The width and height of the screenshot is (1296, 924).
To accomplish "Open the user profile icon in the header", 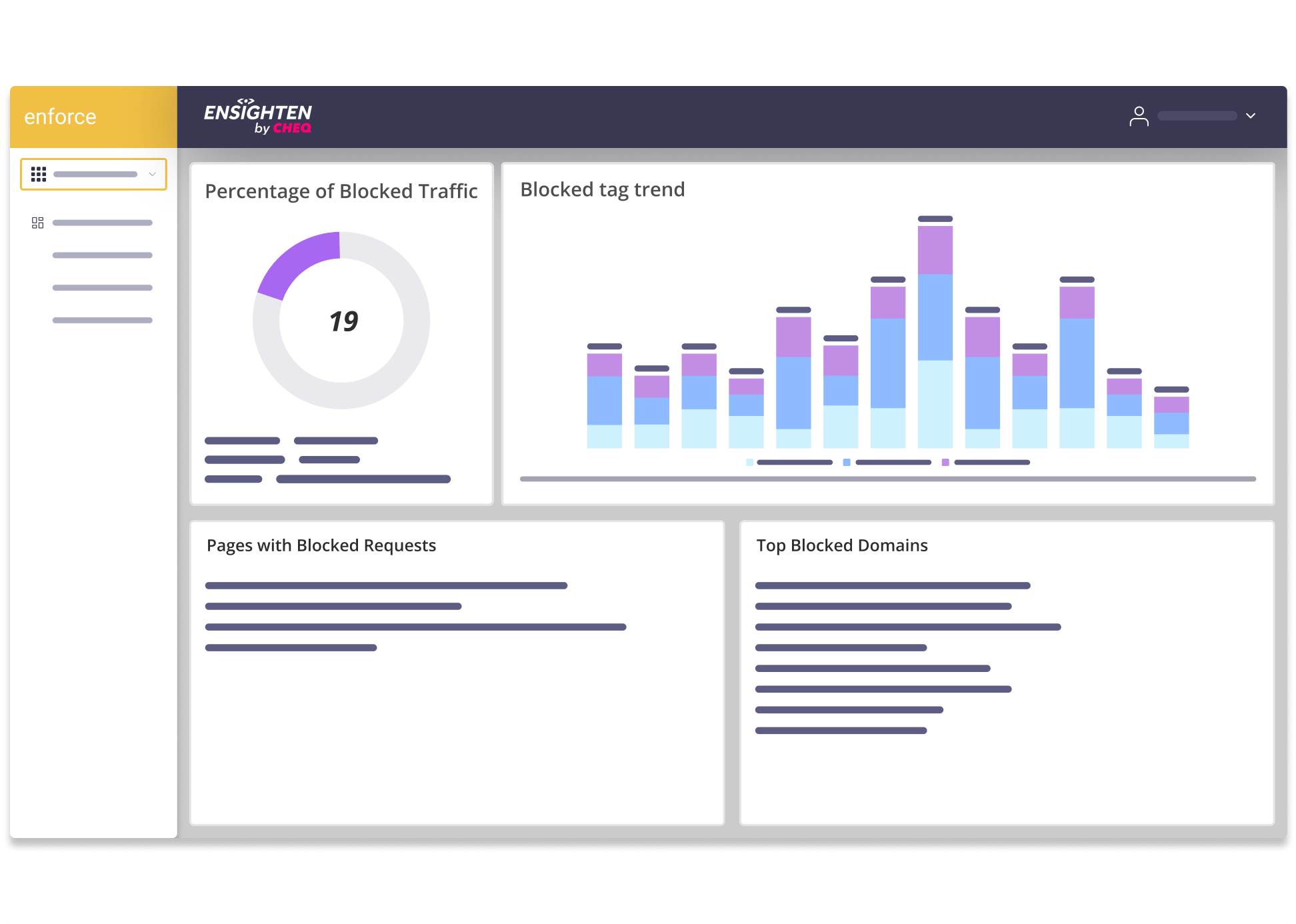I will pos(1140,116).
